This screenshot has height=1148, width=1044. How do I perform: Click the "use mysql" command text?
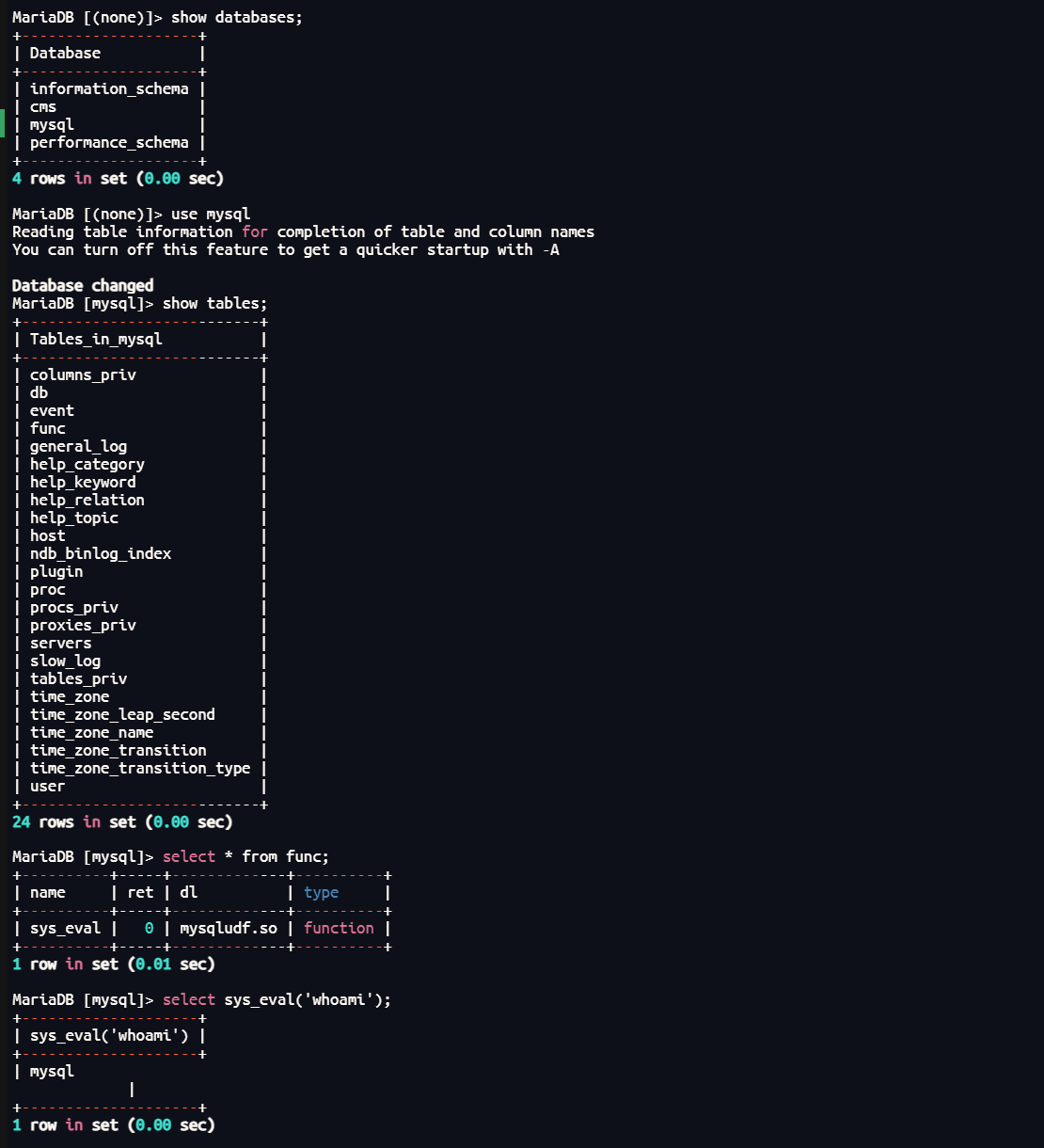pos(211,214)
